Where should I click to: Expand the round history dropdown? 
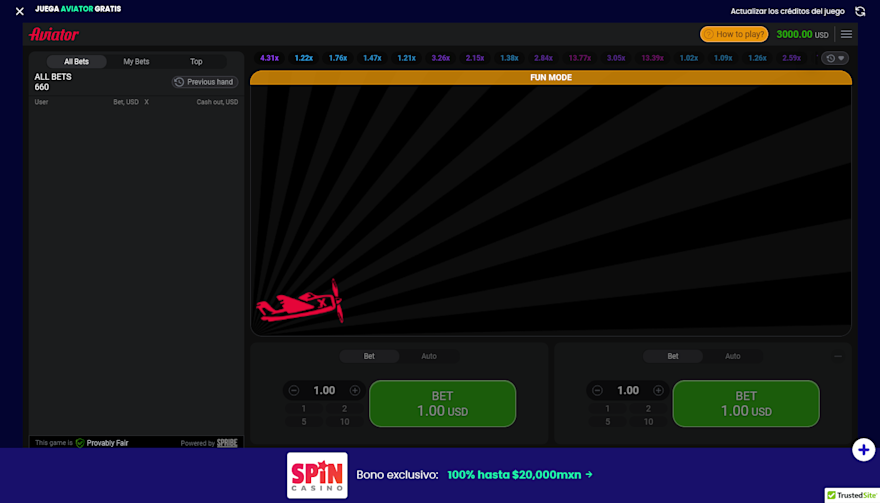(835, 58)
